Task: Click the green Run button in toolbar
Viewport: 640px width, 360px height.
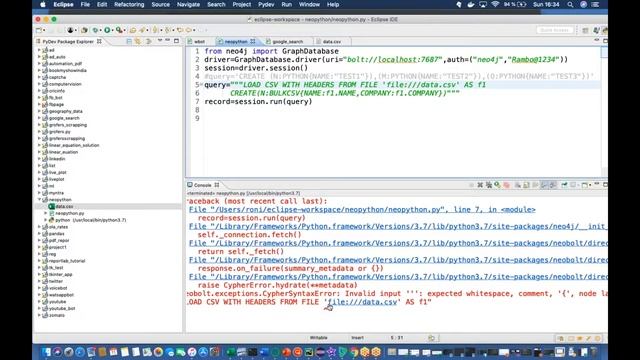Action: click(107, 30)
